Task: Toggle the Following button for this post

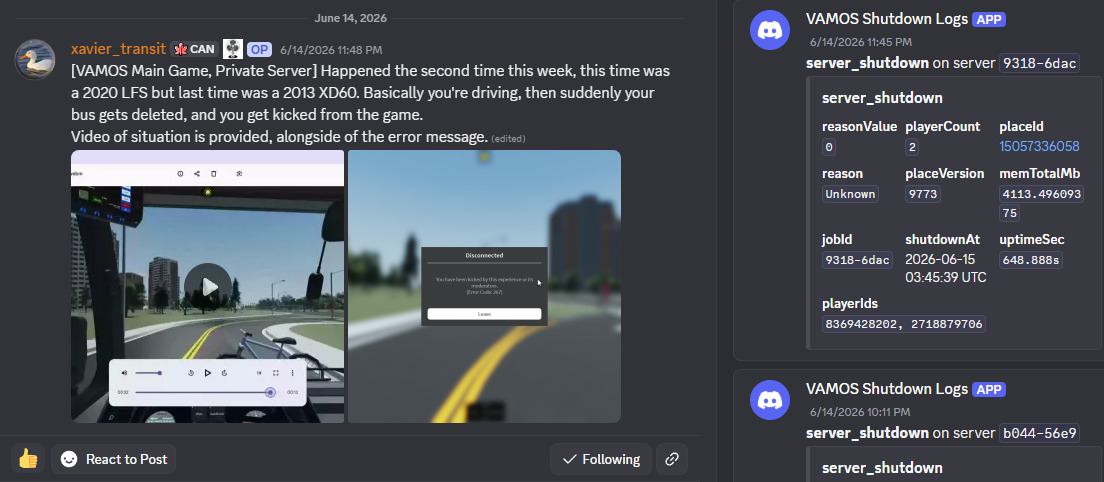Action: [601, 459]
